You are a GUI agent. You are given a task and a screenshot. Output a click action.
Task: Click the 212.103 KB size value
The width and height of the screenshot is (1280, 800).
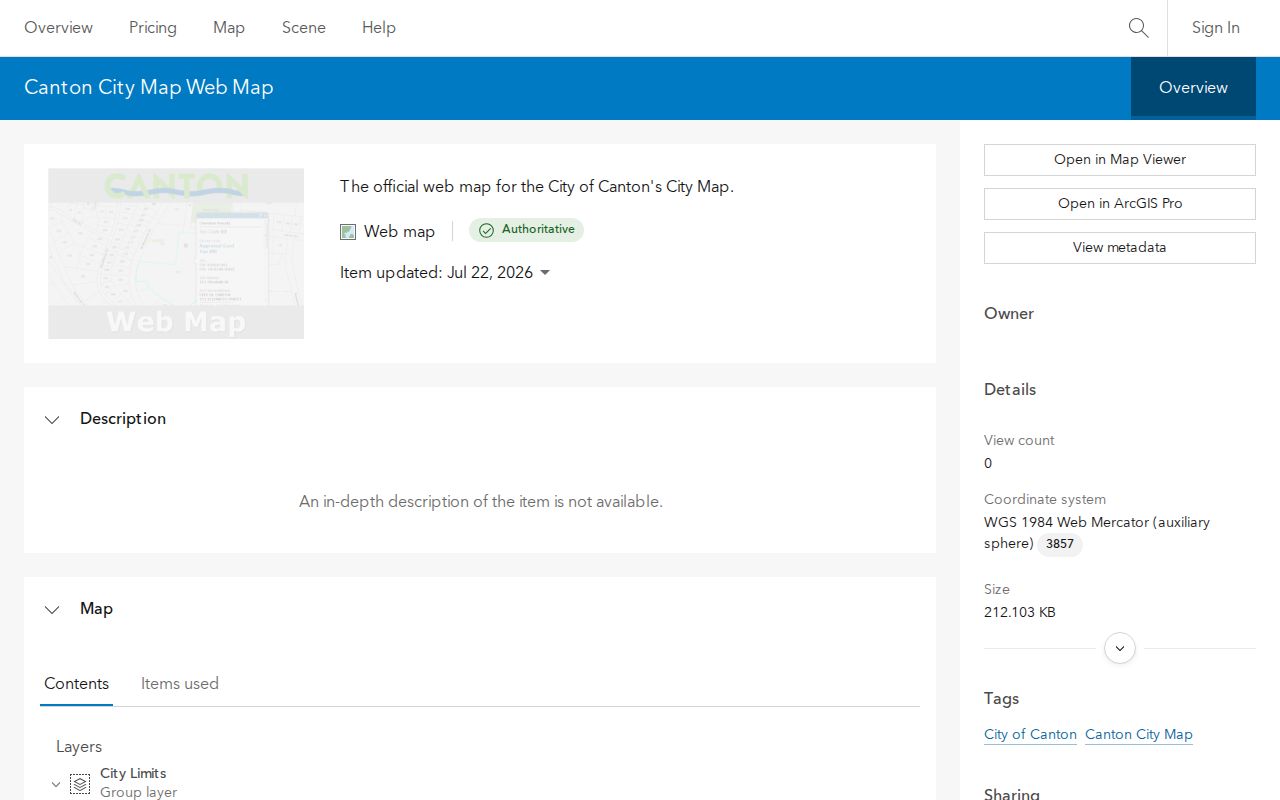click(1020, 612)
